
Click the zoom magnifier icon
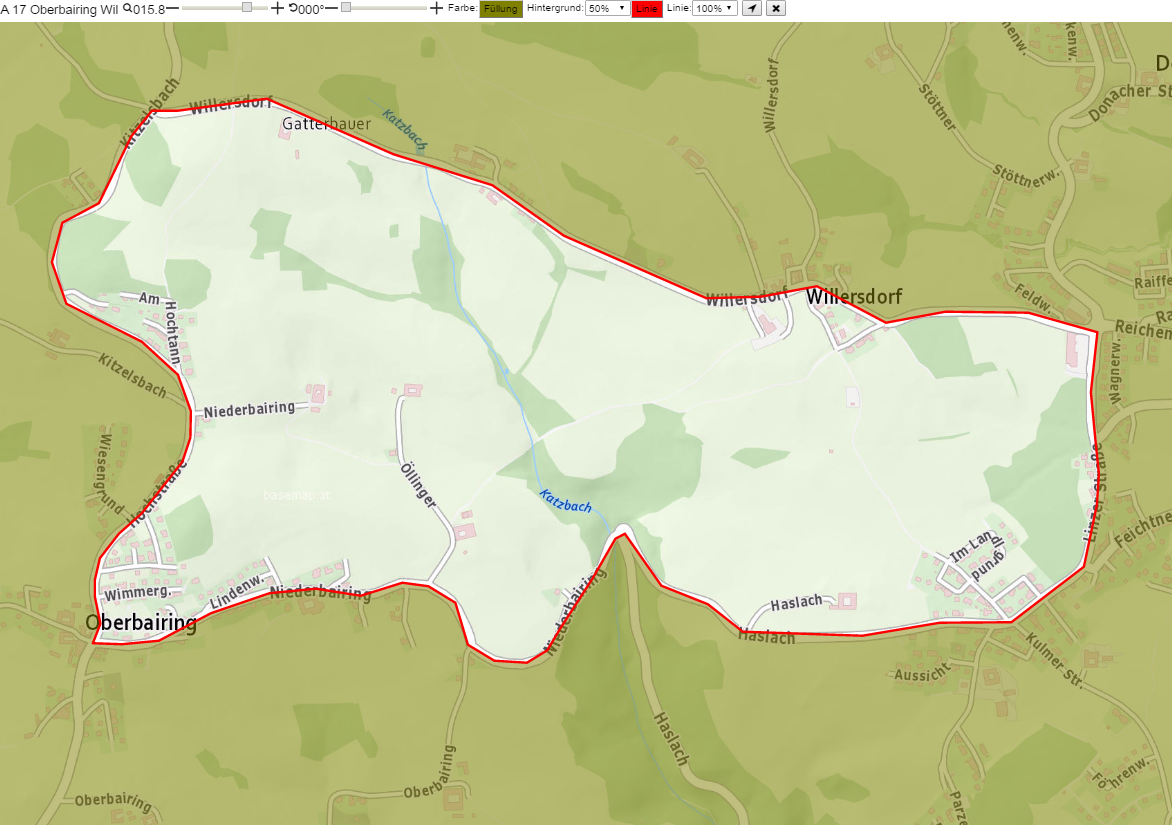(x=127, y=9)
